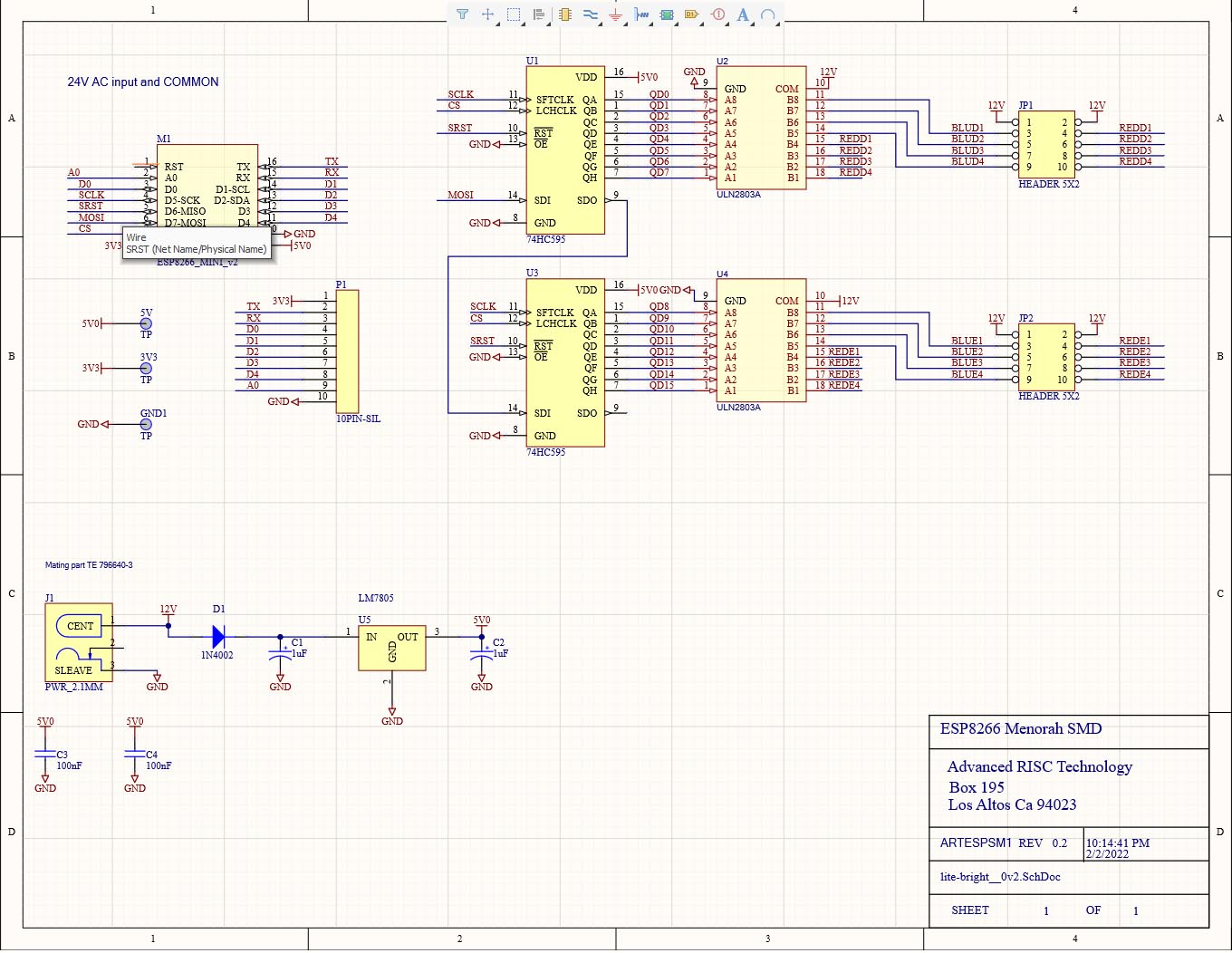Select the Text String 'A' tool
The image size is (1232, 953).
click(x=743, y=14)
